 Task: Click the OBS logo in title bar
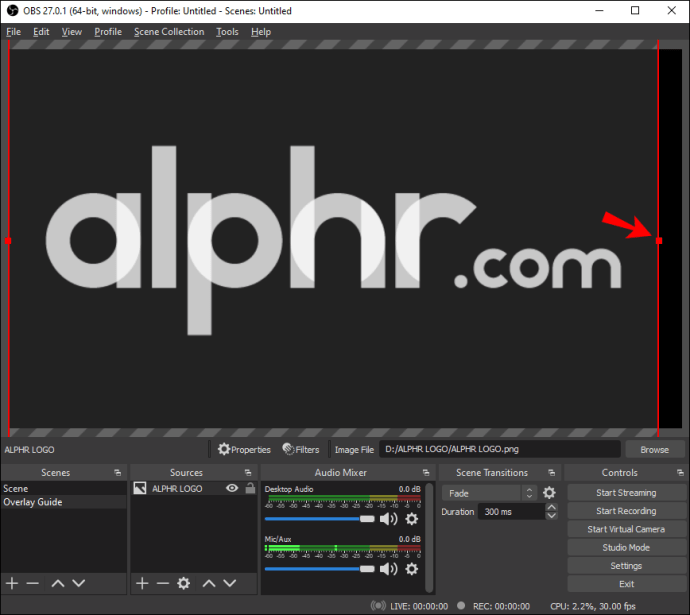click(x=12, y=11)
